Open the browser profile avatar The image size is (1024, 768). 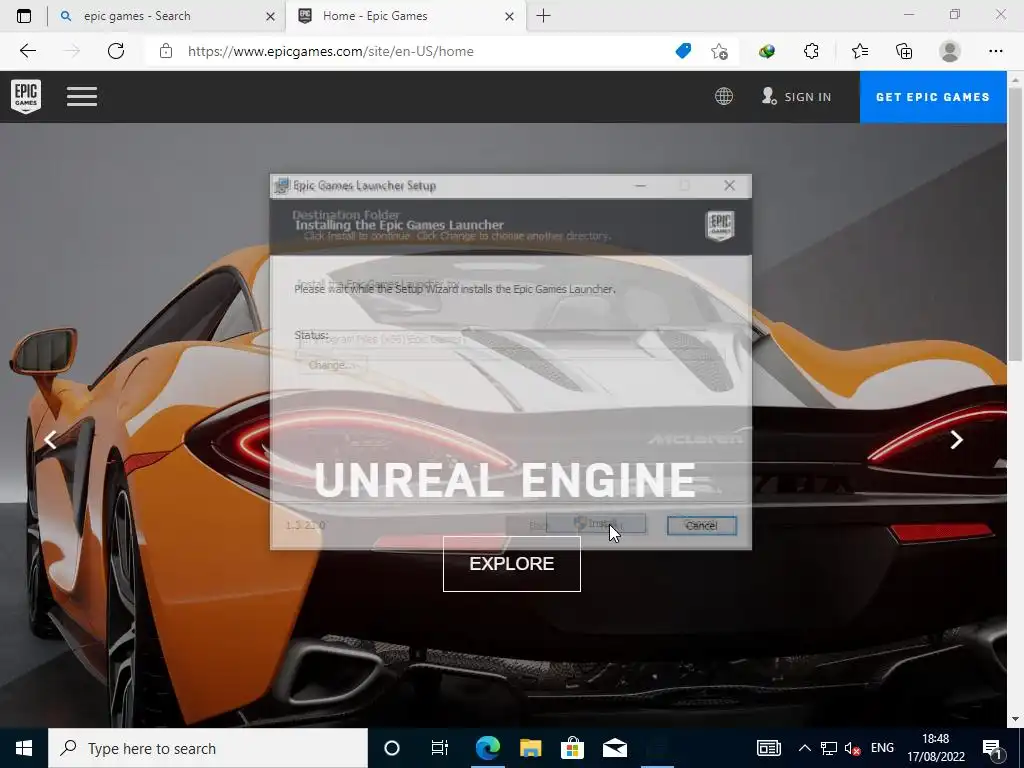click(x=950, y=51)
